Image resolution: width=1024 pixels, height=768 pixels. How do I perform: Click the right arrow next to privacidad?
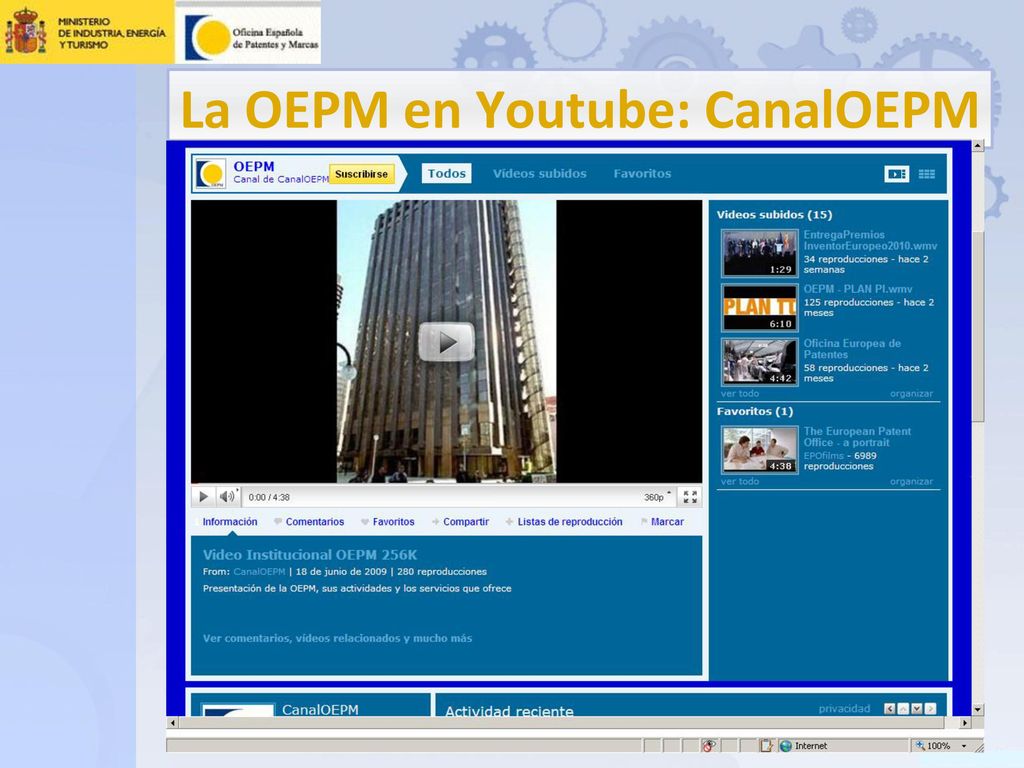tap(931, 709)
